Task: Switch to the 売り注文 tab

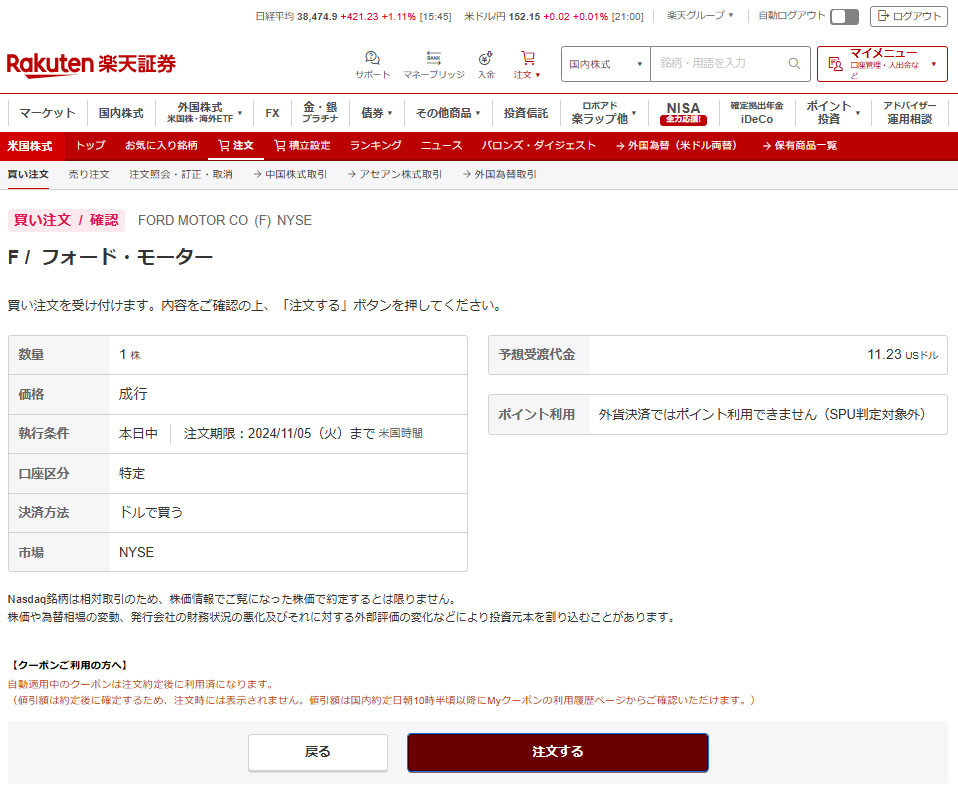Action: pyautogui.click(x=89, y=174)
